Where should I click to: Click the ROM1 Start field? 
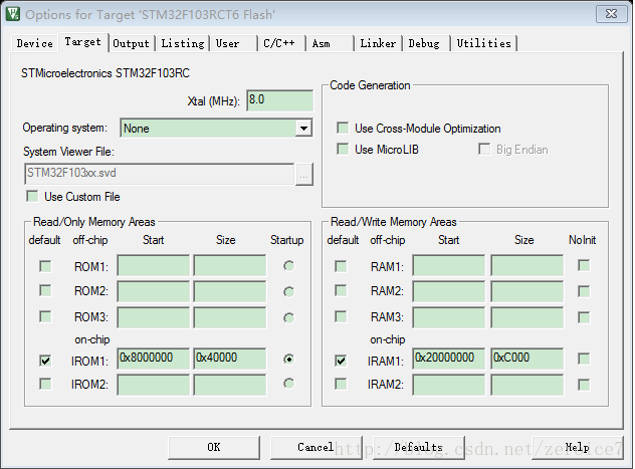[x=153, y=266]
